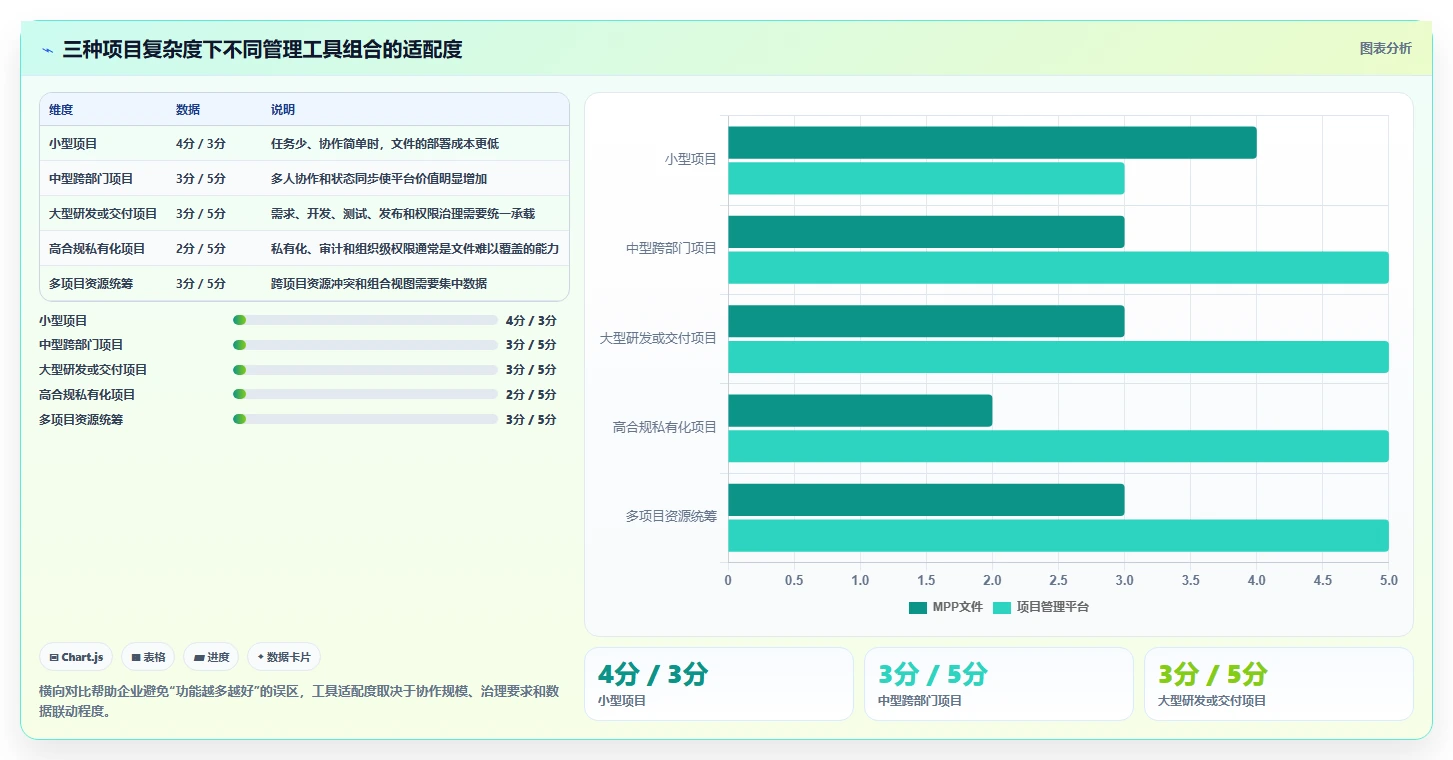This screenshot has width=1453, height=760.
Task: Click the 高合规私有化项目 chart axis label
Action: [665, 427]
